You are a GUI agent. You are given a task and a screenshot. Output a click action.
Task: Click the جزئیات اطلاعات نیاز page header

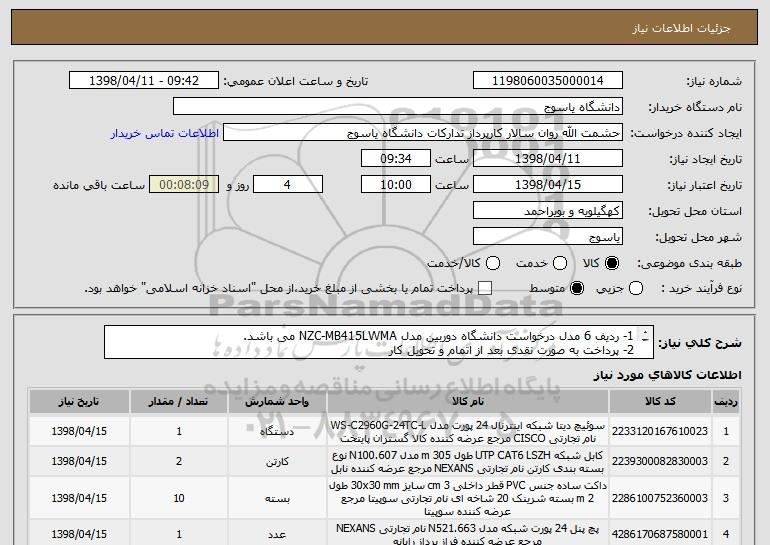point(681,28)
